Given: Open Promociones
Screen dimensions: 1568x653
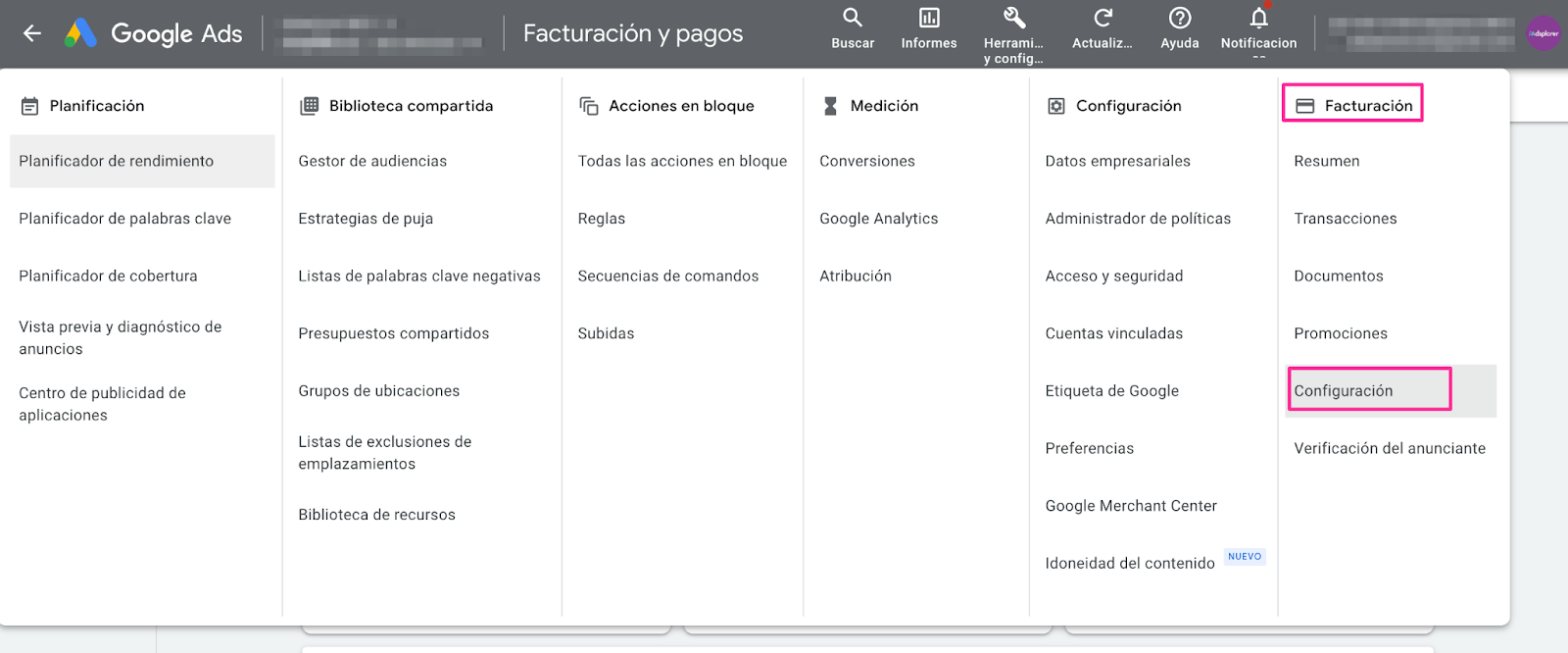Looking at the screenshot, I should point(1341,333).
